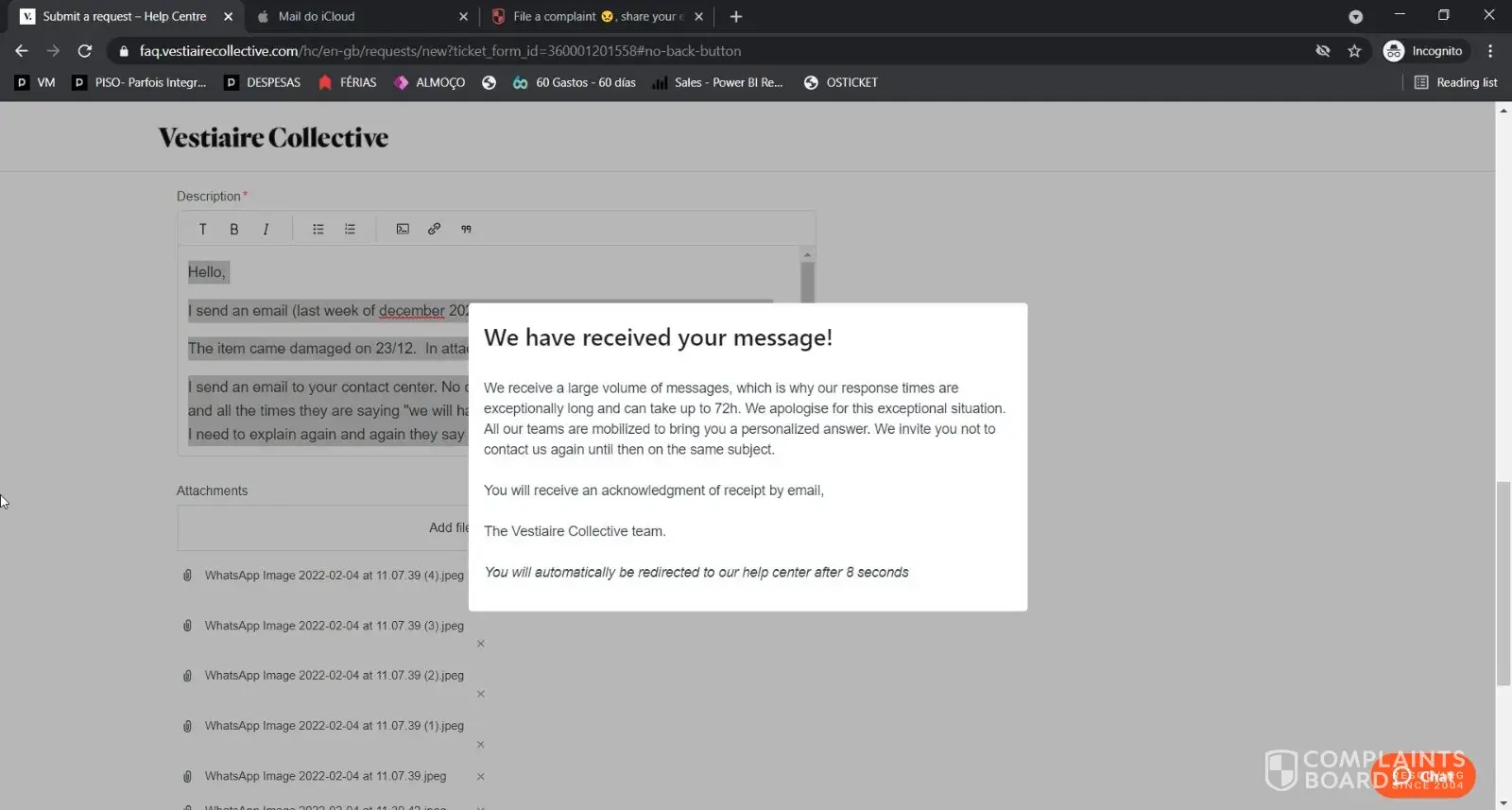
Task: Switch to the File a complaint tab
Action: click(597, 16)
